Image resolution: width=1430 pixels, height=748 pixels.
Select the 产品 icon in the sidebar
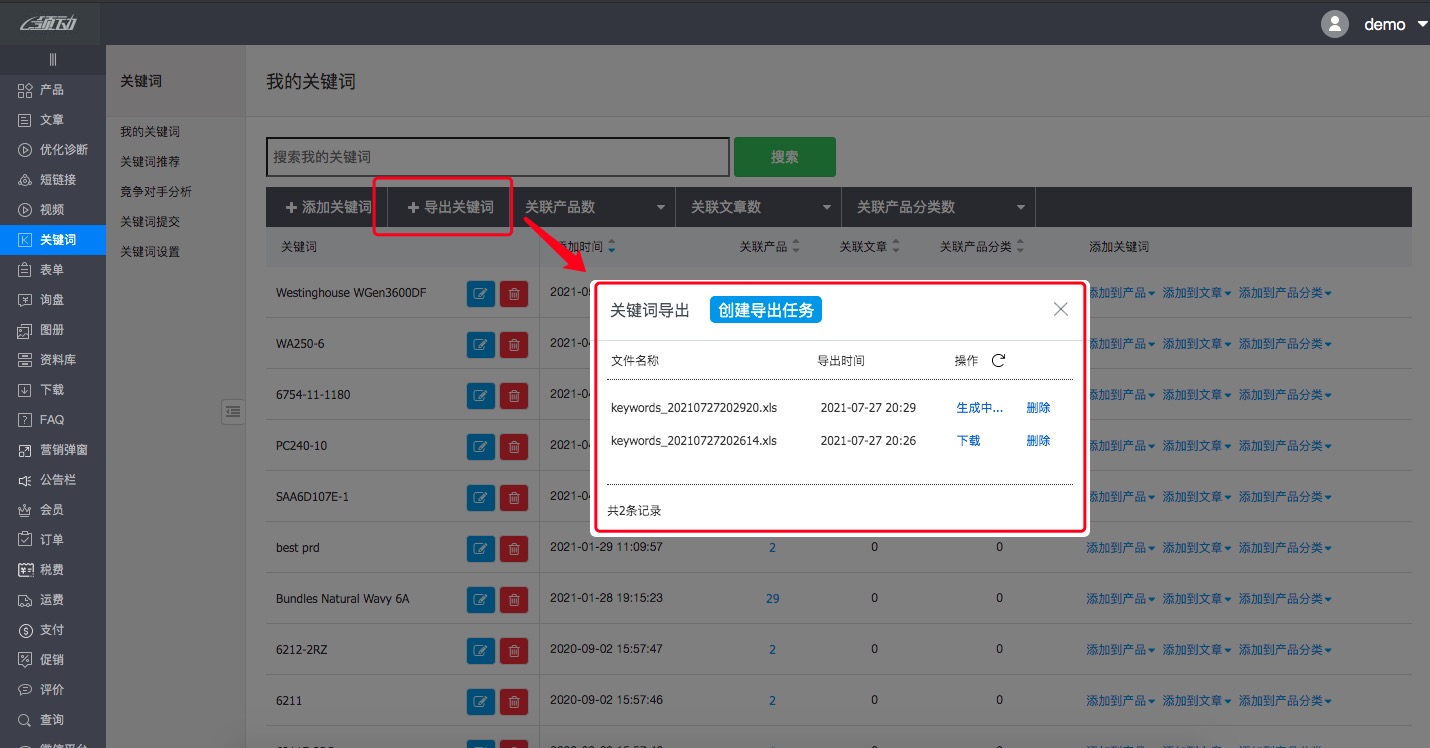[26, 89]
